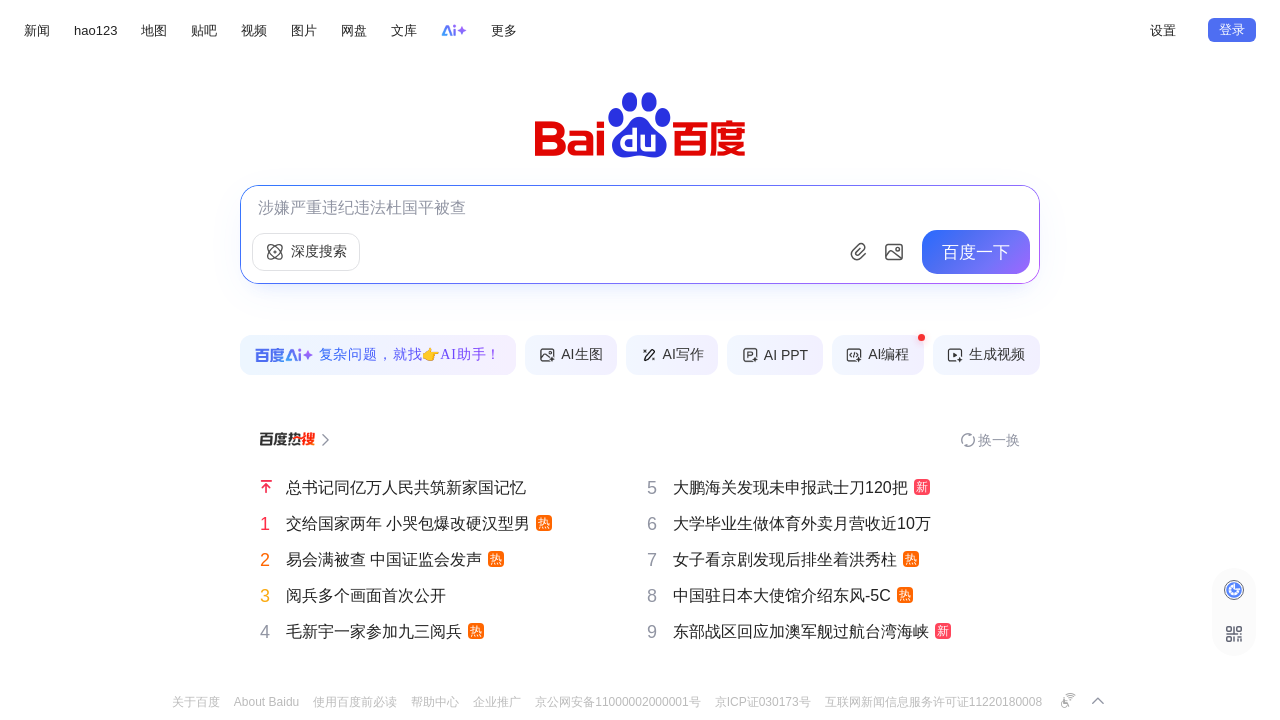Open 使用百度前必读 footer link
Viewport: 1280px width, 720px height.
tap(355, 702)
